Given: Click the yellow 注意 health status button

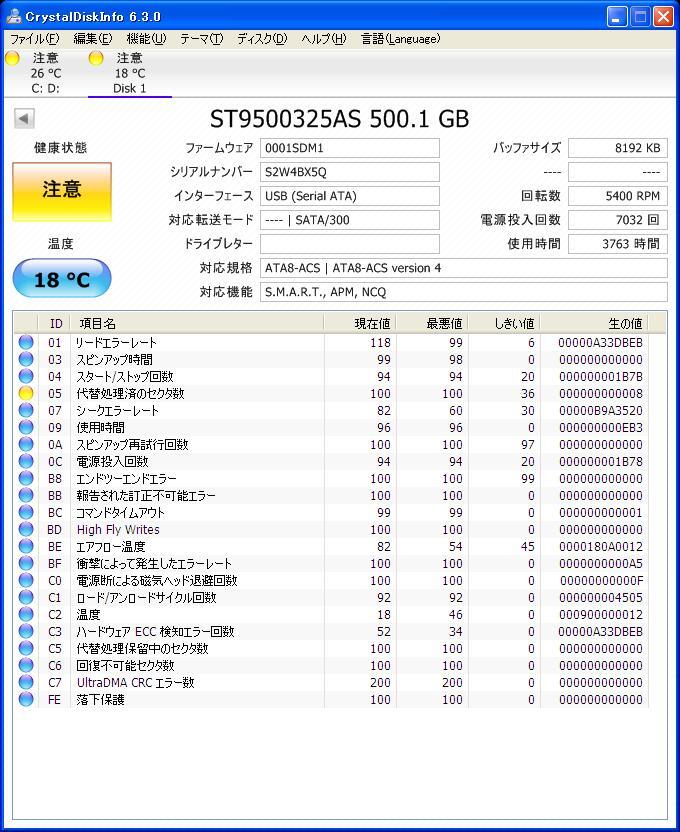Looking at the screenshot, I should [x=62, y=192].
